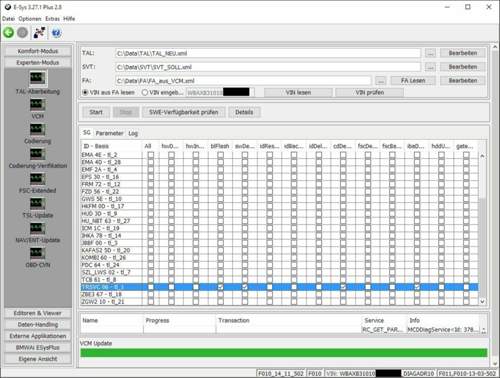Click the down arrow of the SG table scrollbar
The image size is (500, 378).
point(482,301)
